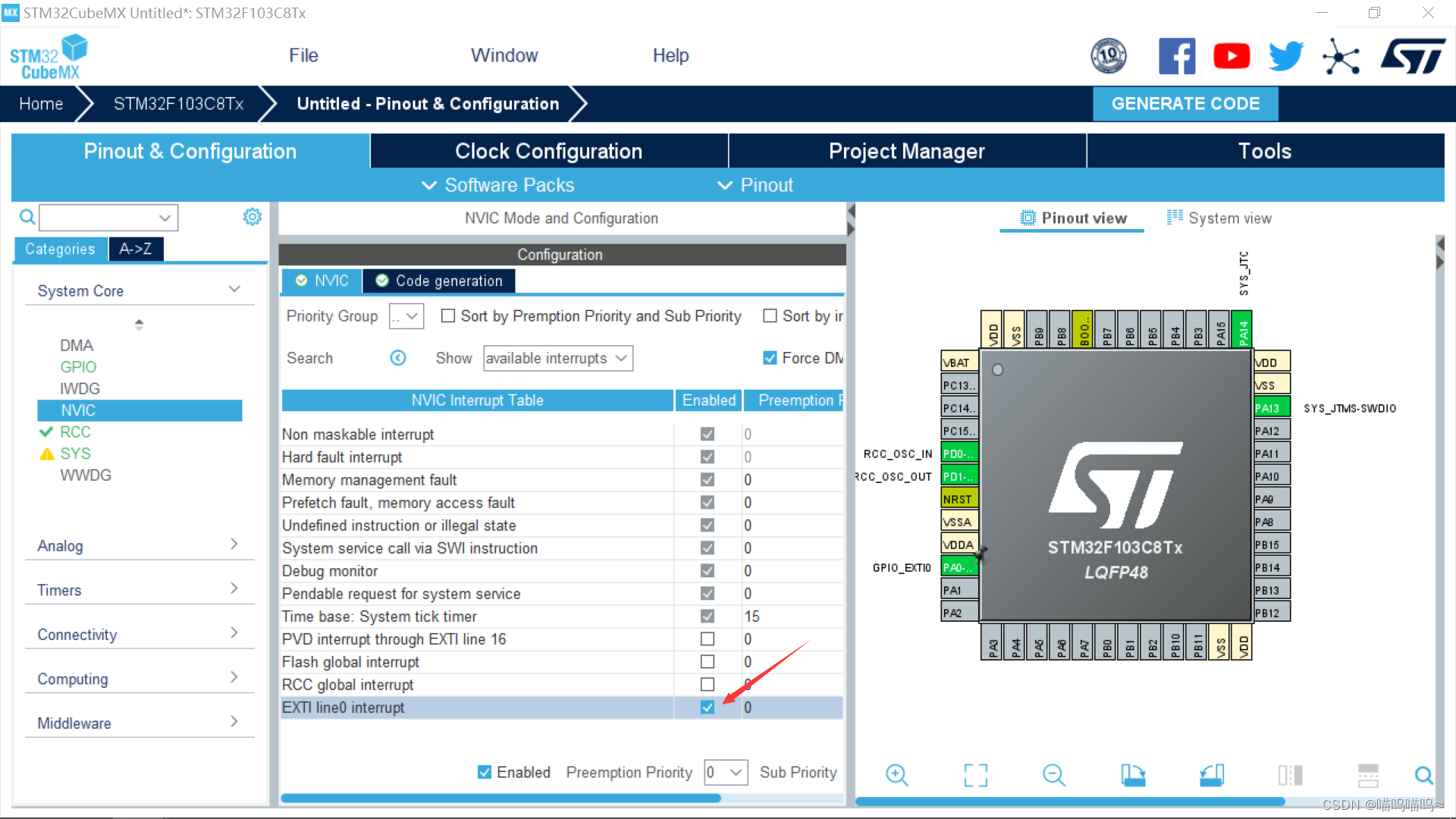Toggle the System tick timer enabled checkbox

click(x=708, y=616)
